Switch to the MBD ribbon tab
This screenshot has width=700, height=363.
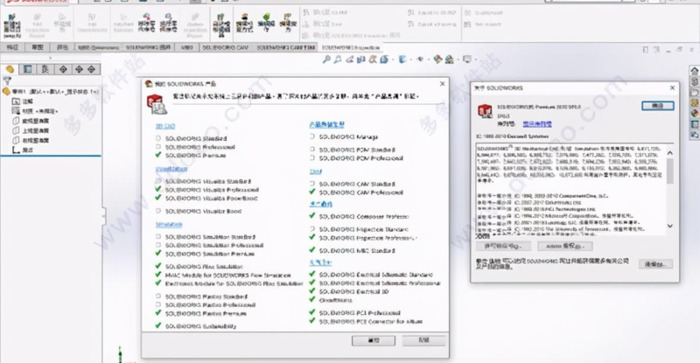coord(187,47)
